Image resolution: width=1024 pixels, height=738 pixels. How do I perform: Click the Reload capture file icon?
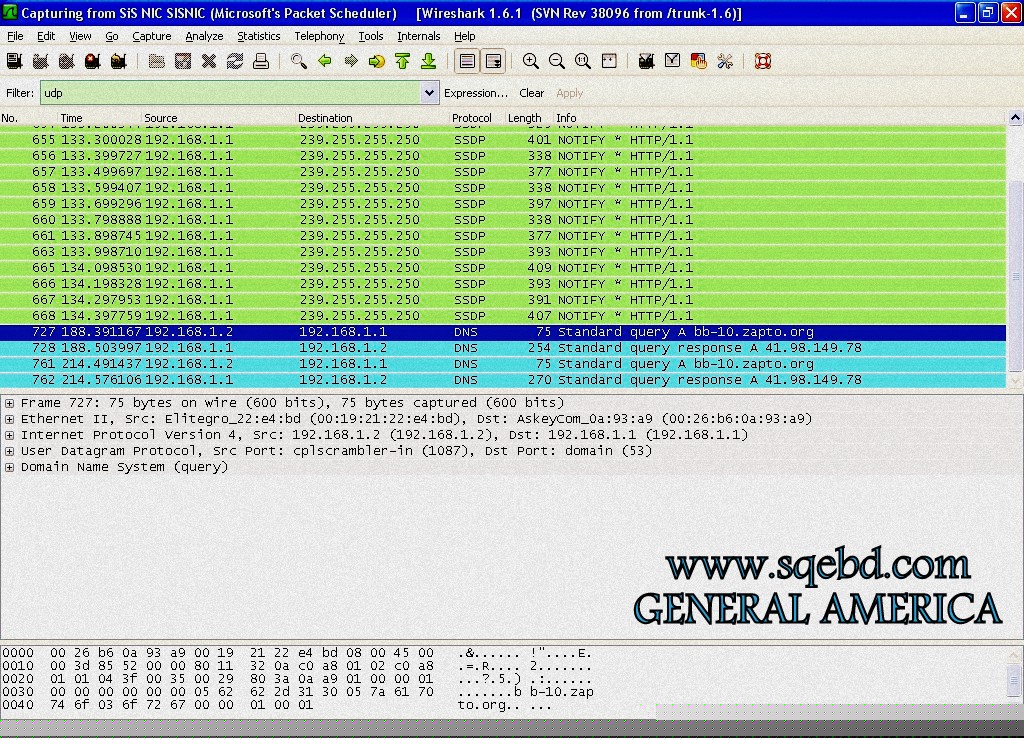coord(235,62)
